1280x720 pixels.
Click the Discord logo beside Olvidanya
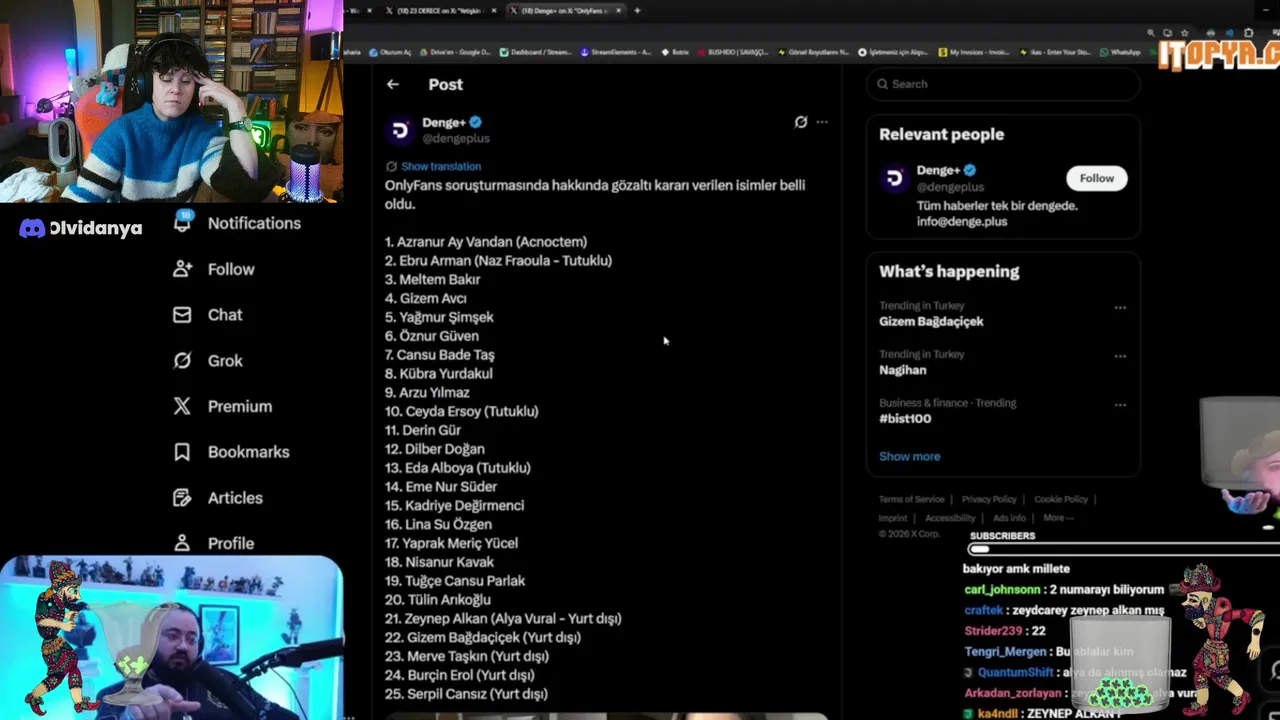click(32, 229)
